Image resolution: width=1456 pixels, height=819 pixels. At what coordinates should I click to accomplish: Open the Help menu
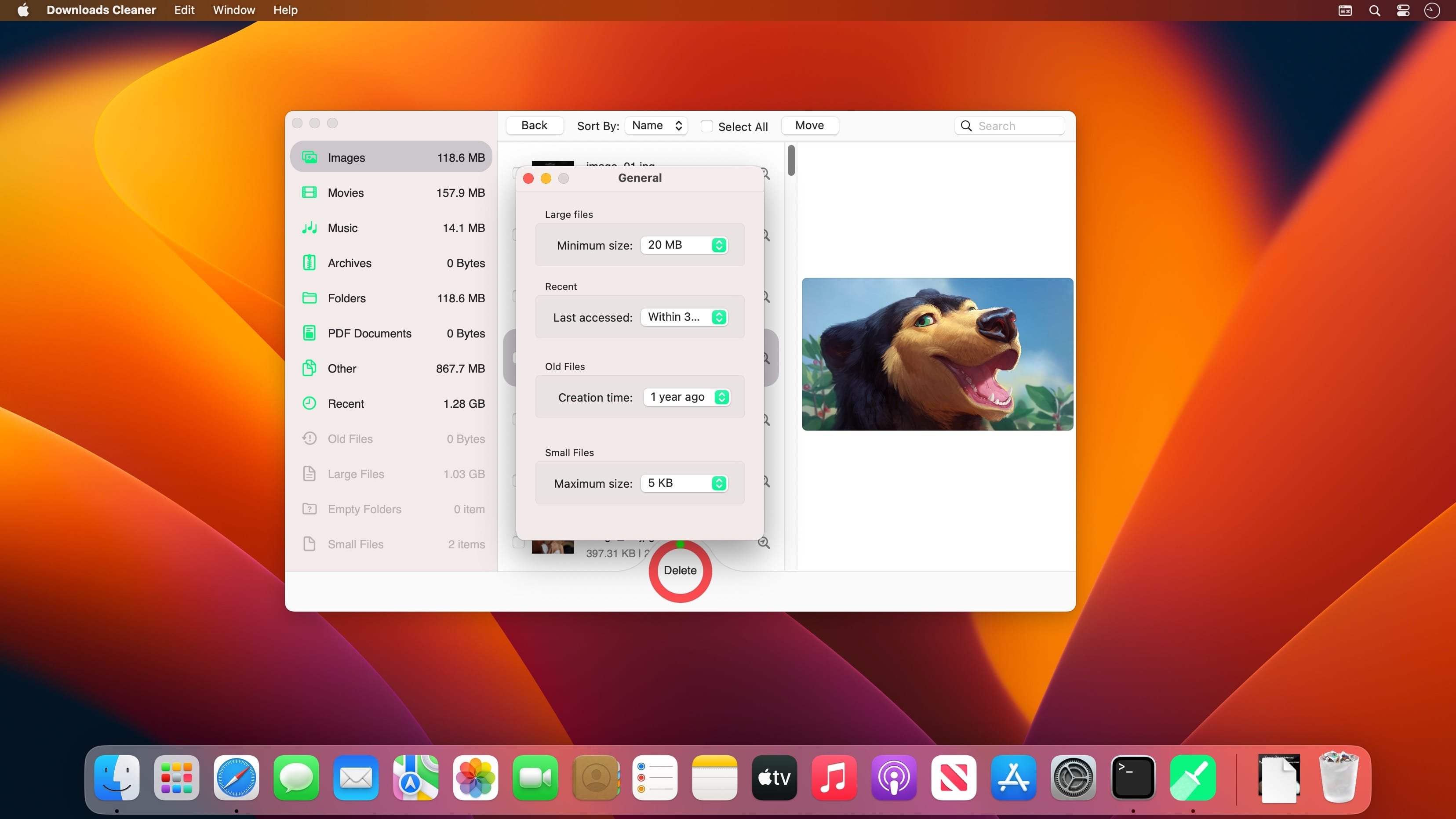(x=285, y=10)
